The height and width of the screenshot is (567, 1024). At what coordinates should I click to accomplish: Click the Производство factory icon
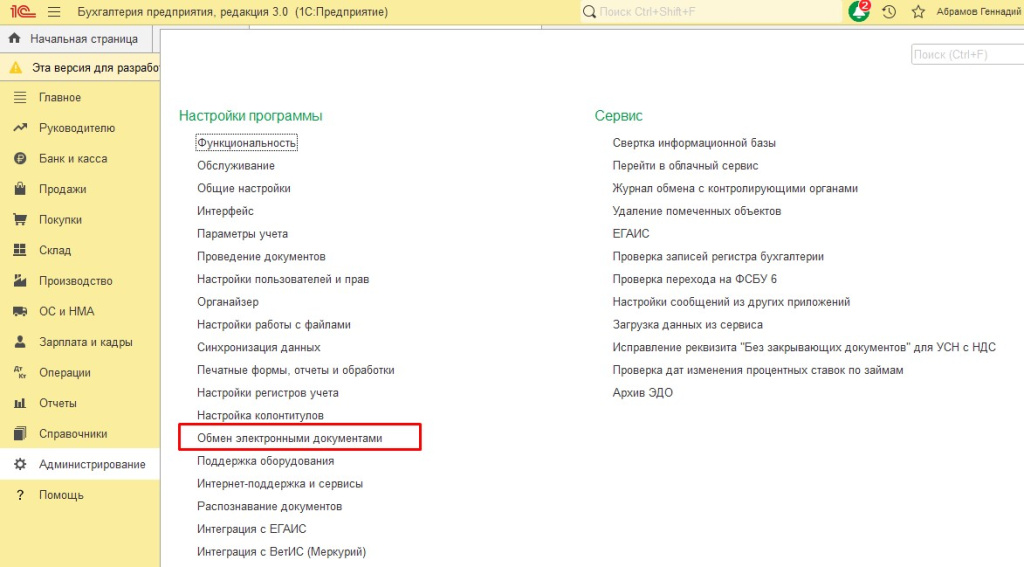click(20, 280)
